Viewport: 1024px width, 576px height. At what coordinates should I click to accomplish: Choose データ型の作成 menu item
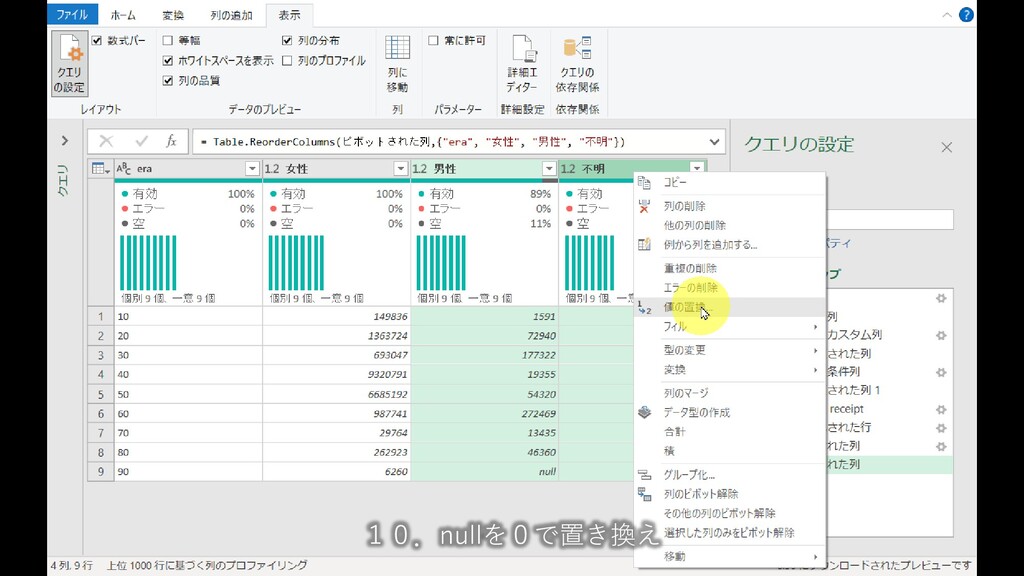pyautogui.click(x=730, y=413)
